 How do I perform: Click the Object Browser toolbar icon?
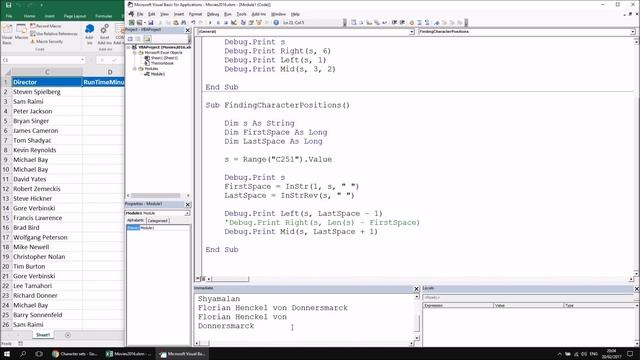pyautogui.click(x=258, y=22)
